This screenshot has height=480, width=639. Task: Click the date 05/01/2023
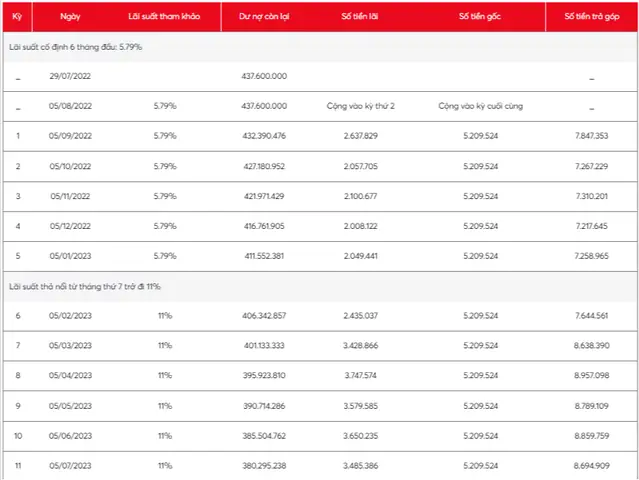tap(70, 256)
